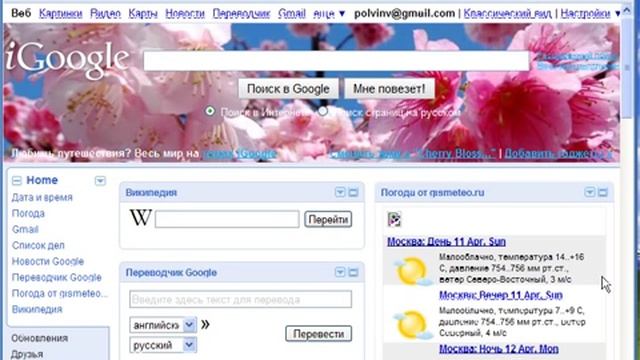The height and width of the screenshot is (360, 640).
Task: Click Друзья in sidebar
Action: coord(27,354)
